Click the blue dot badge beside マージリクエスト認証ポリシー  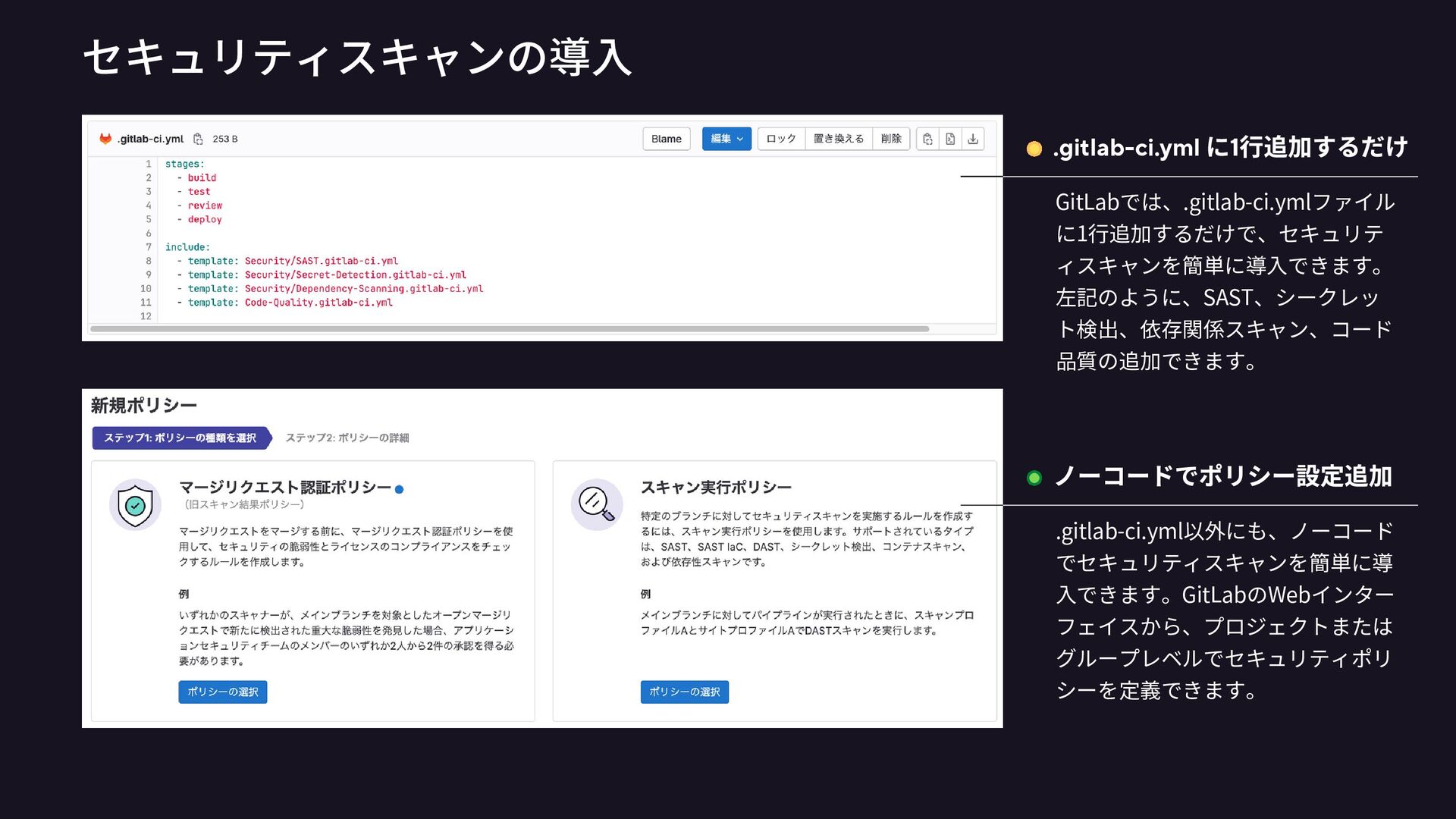(400, 489)
